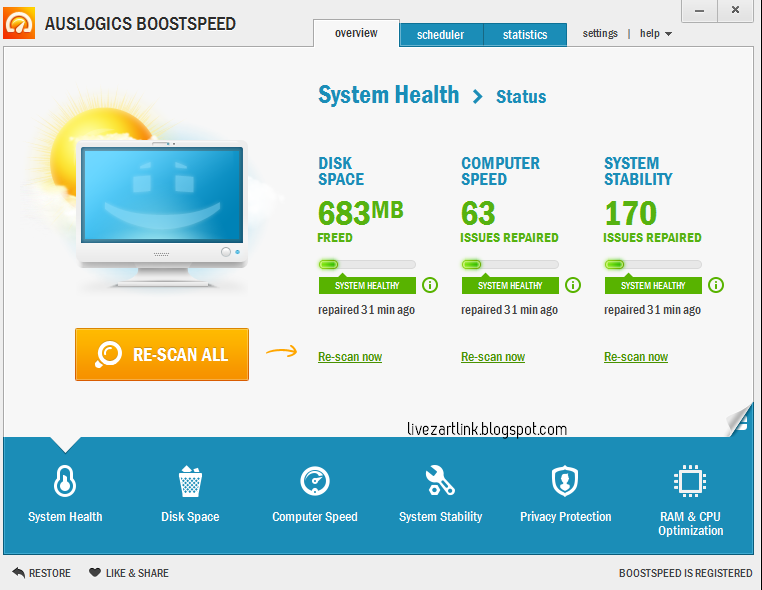This screenshot has width=762, height=590.
Task: Click the chevron after System Health heading
Action: click(x=478, y=96)
